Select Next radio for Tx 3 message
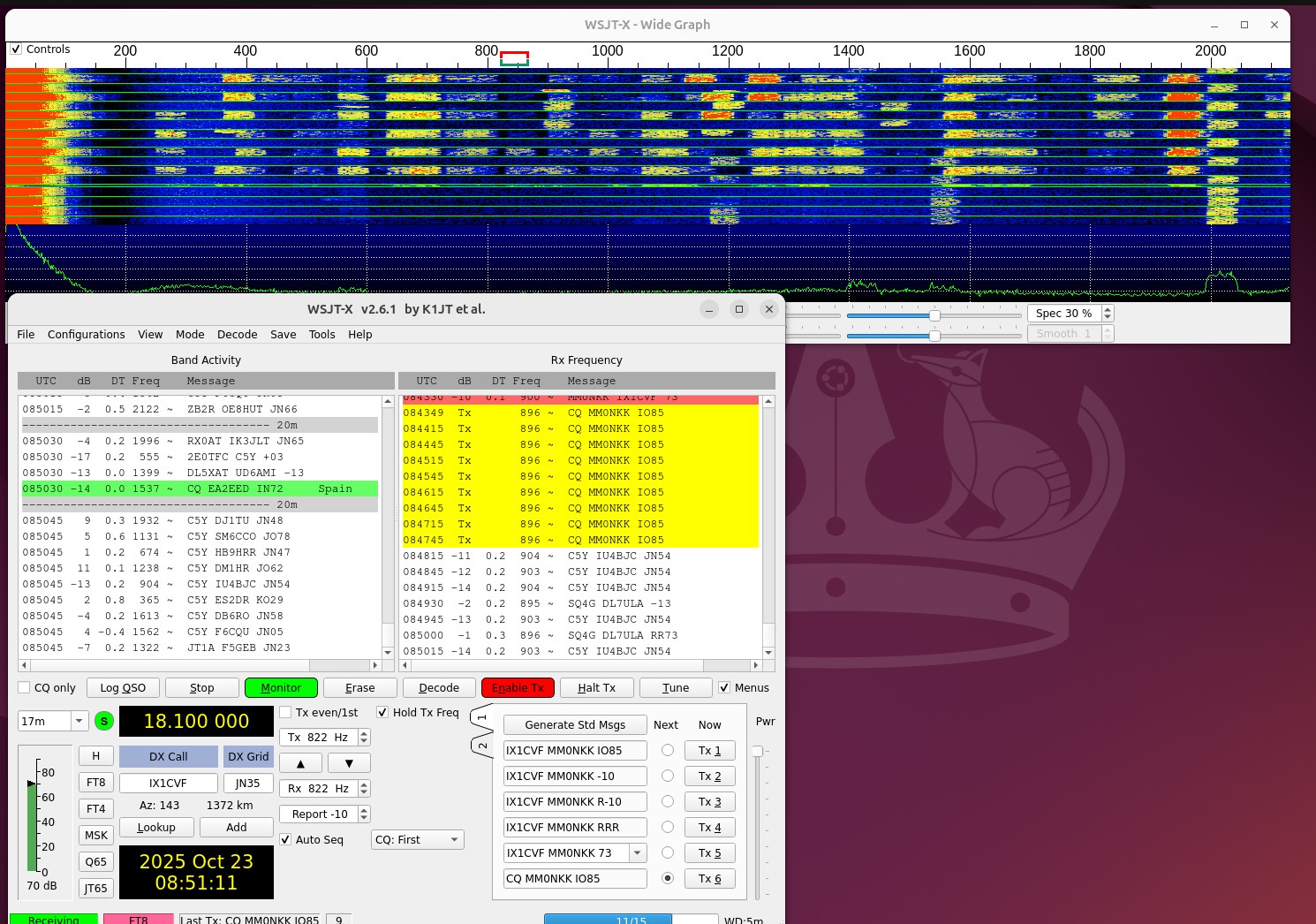Viewport: 1316px width, 924px height. [x=668, y=802]
